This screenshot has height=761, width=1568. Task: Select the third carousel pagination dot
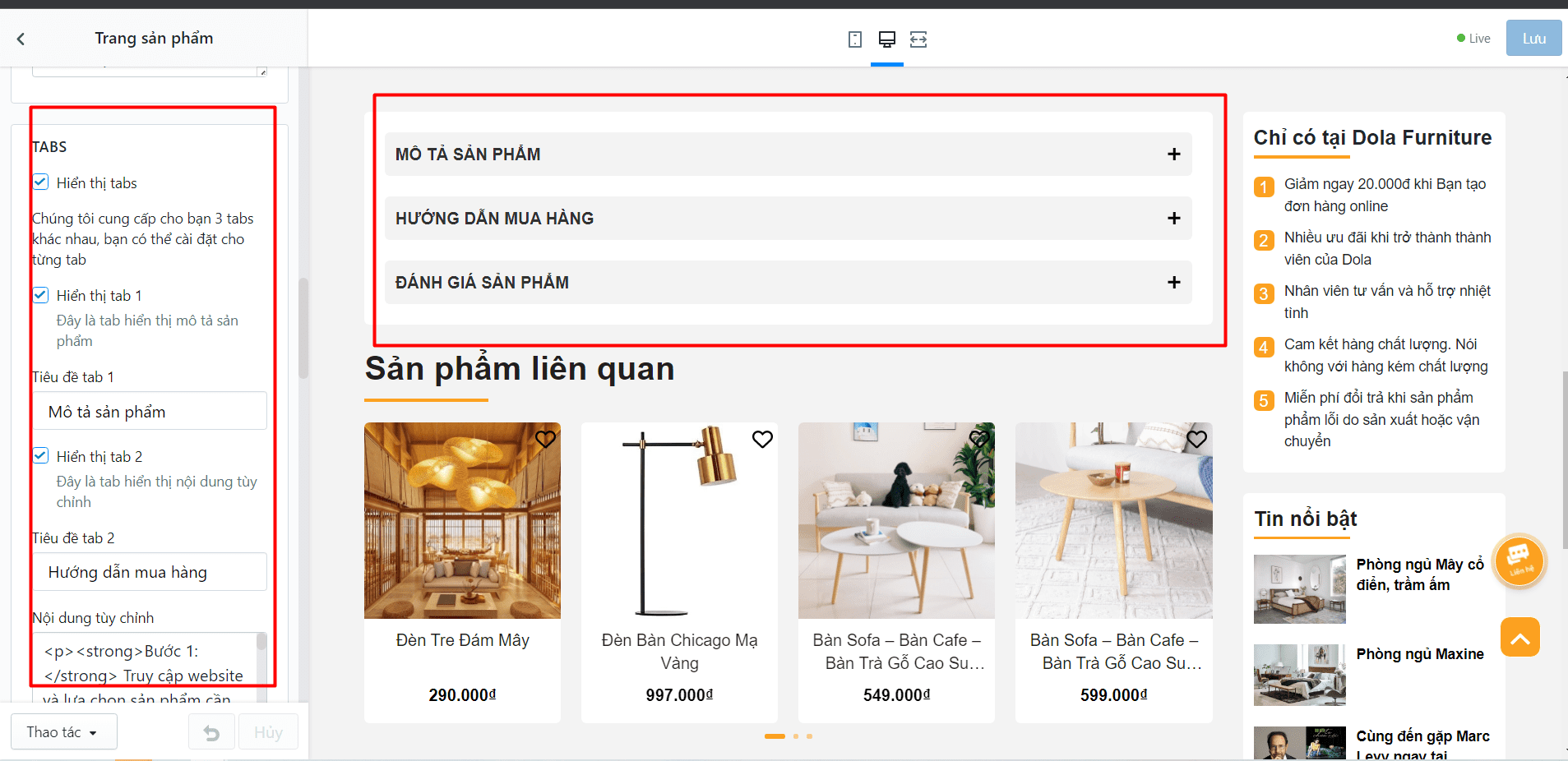[810, 736]
